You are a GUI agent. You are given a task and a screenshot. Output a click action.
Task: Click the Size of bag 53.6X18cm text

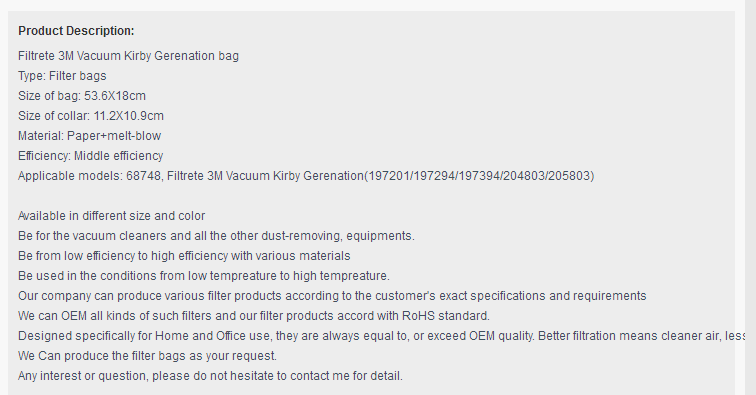pos(82,96)
